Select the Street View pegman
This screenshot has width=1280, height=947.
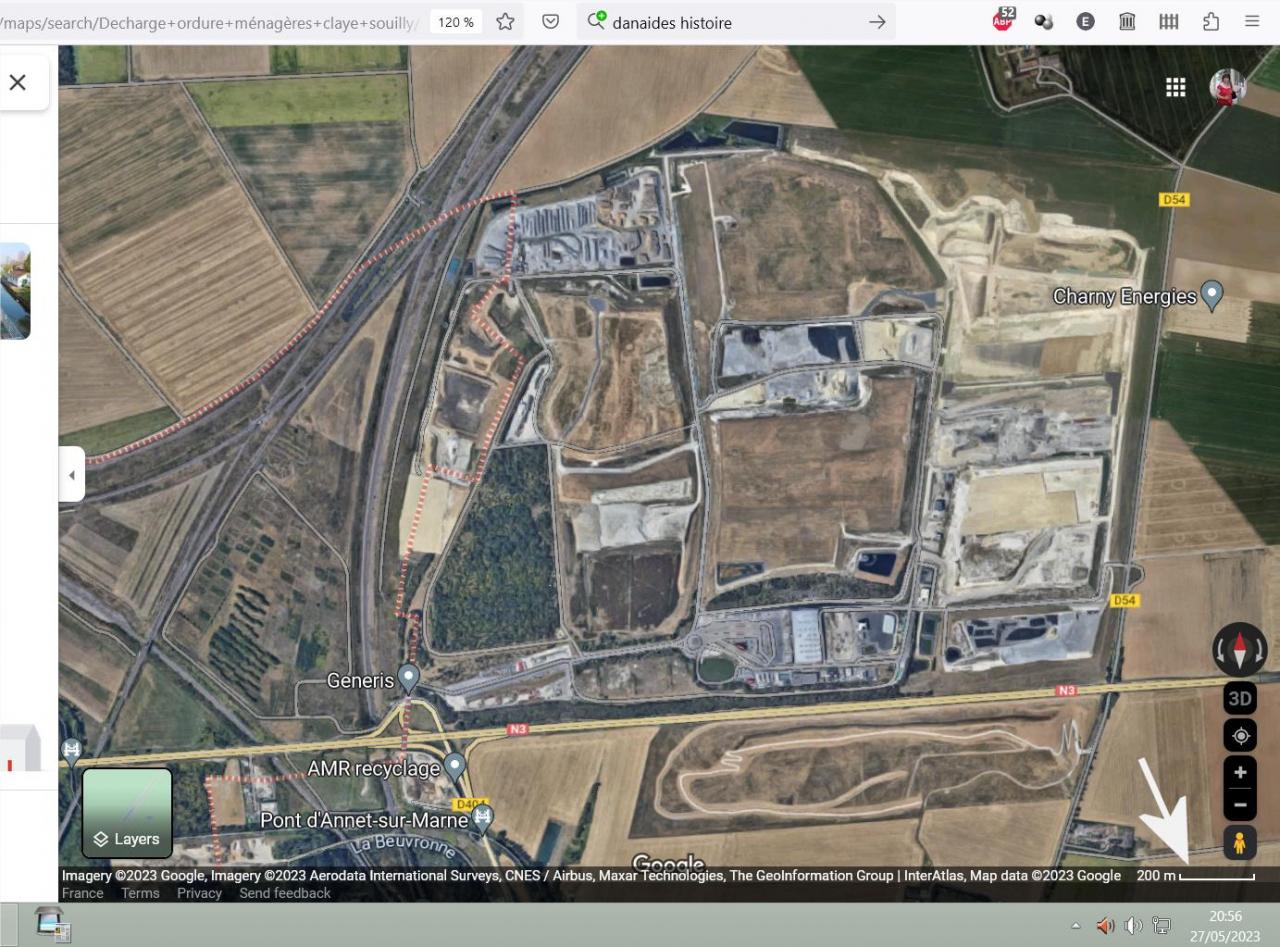point(1240,843)
